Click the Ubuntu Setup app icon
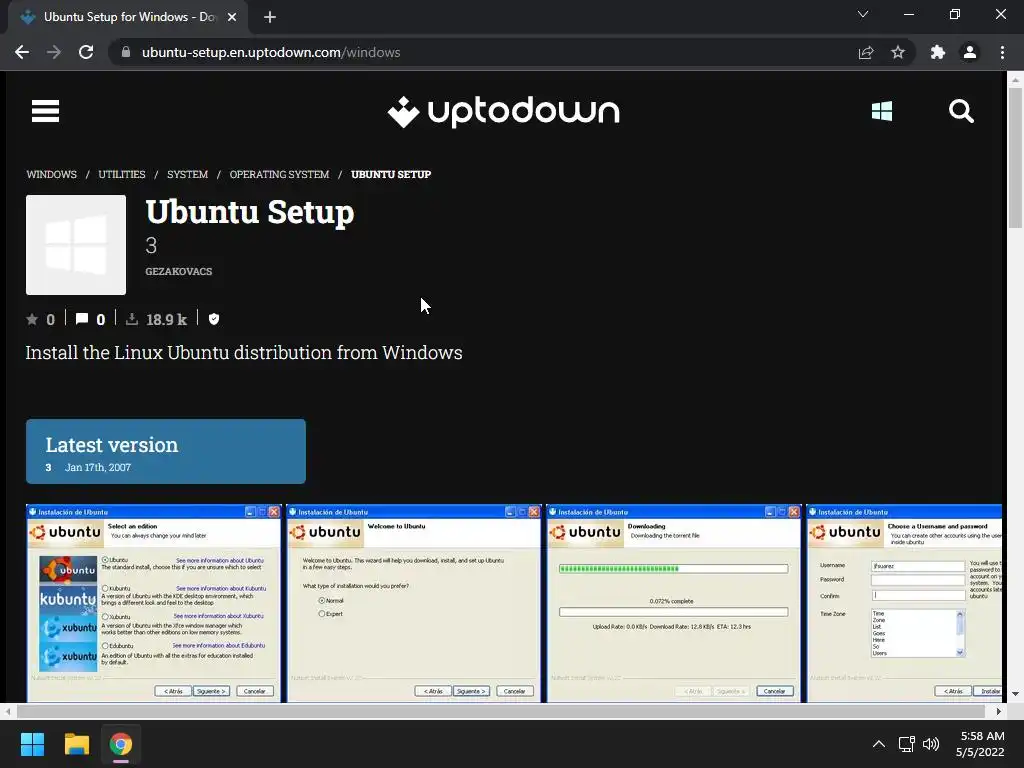 click(76, 245)
